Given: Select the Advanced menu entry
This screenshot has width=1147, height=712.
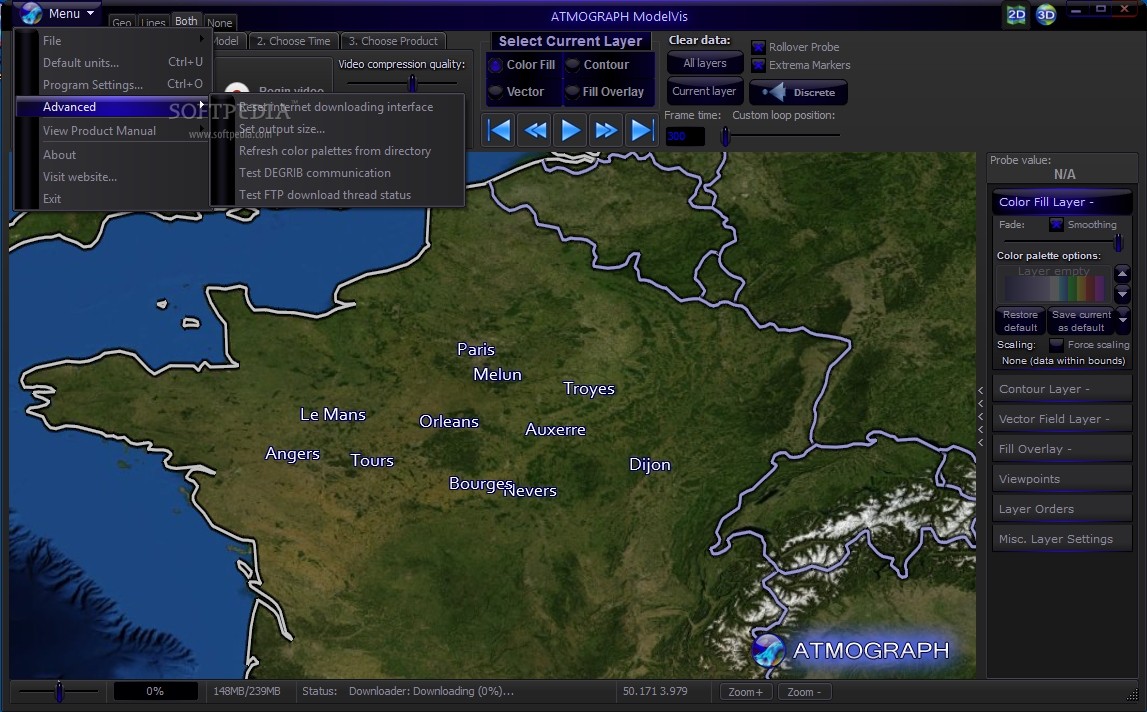Looking at the screenshot, I should pyautogui.click(x=113, y=107).
